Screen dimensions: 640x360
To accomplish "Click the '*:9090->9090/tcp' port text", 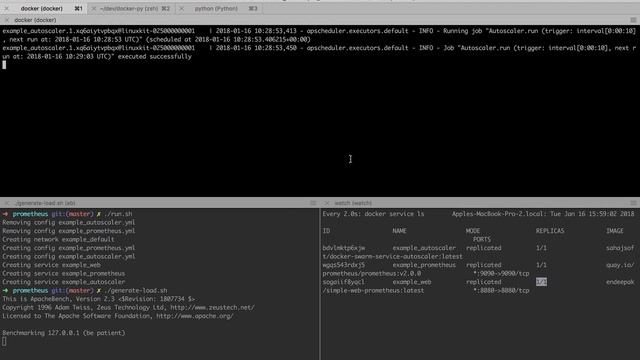I will coord(501,273).
